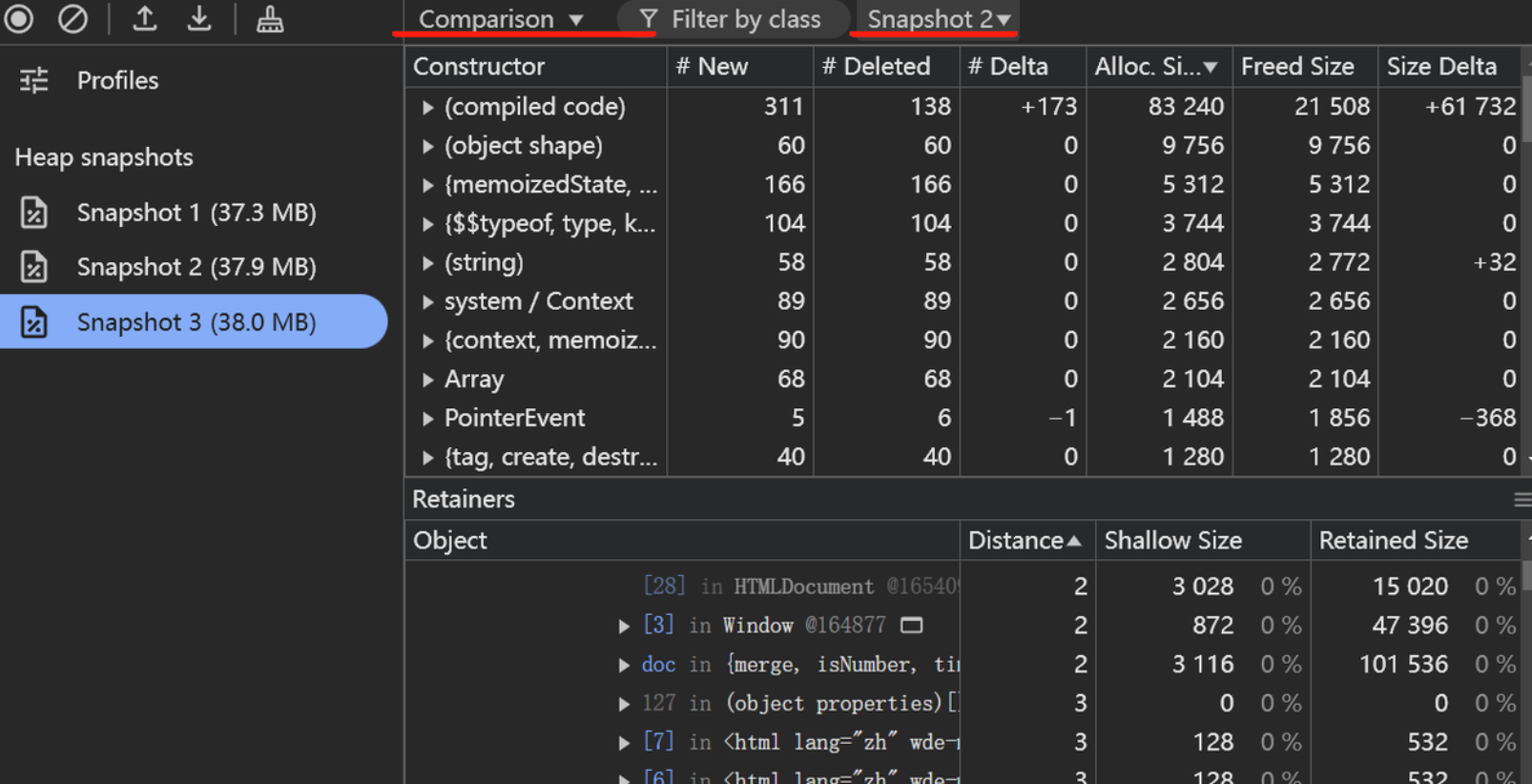
Task: Click the save profile download icon
Action: click(x=199, y=18)
